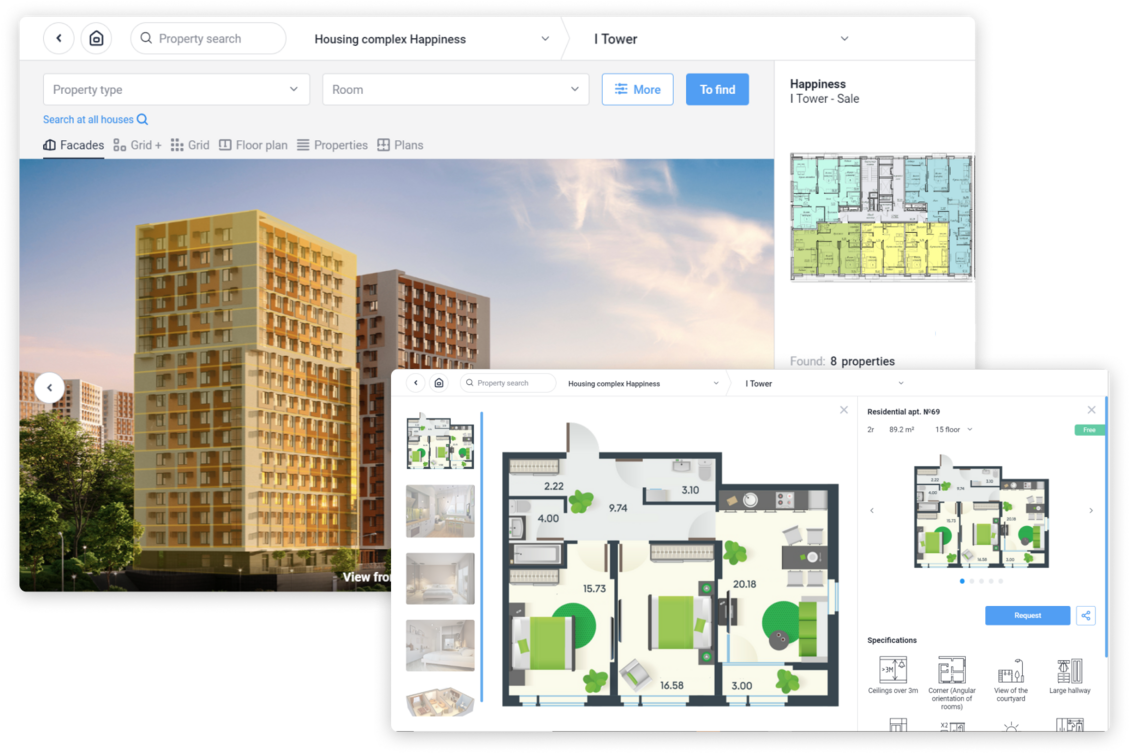Image resolution: width=1130 pixels, height=754 pixels.
Task: Click the magnifier next to Search at all houses
Action: tap(142, 120)
